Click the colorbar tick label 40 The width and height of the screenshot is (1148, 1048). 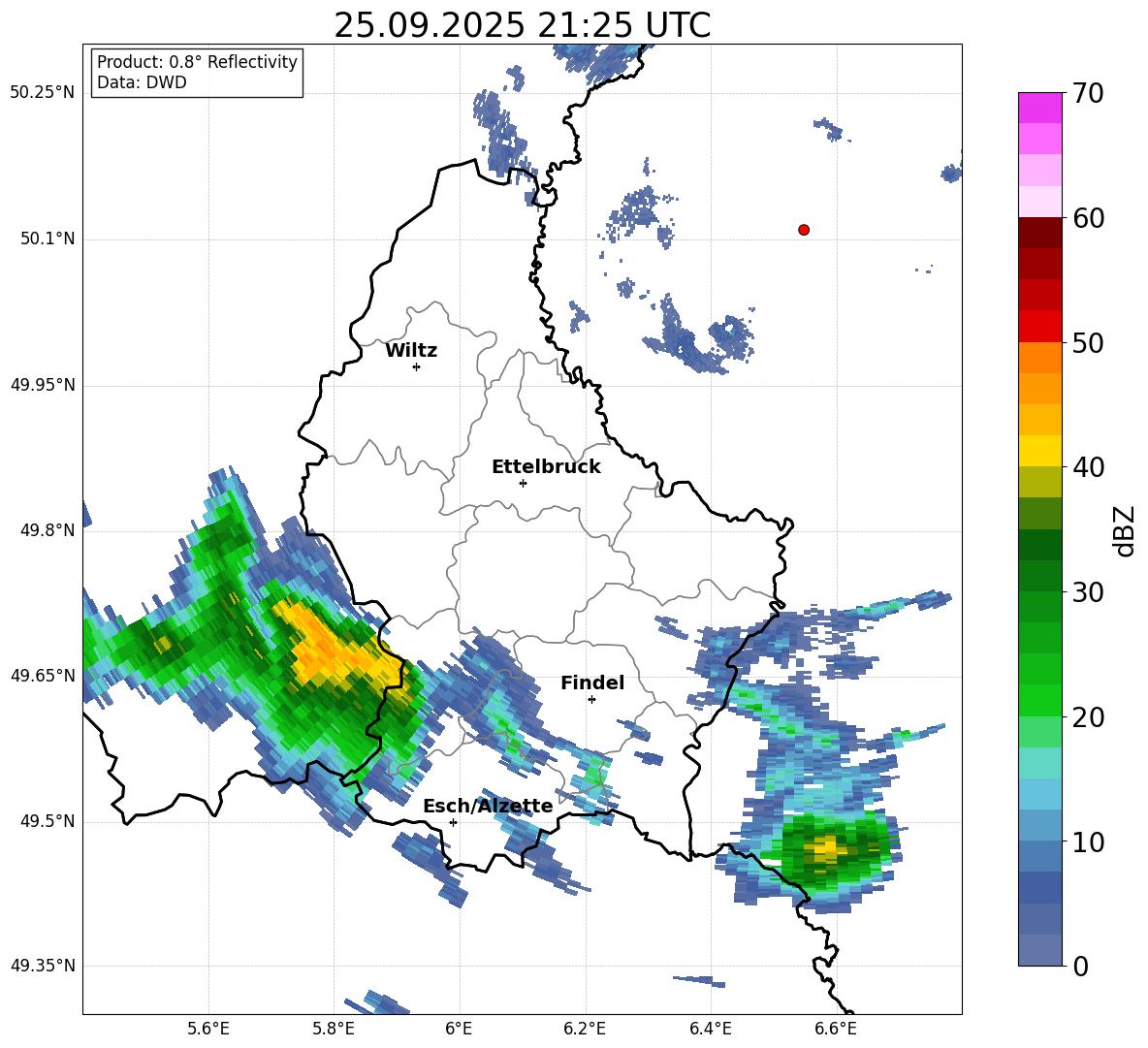pyautogui.click(x=1087, y=467)
